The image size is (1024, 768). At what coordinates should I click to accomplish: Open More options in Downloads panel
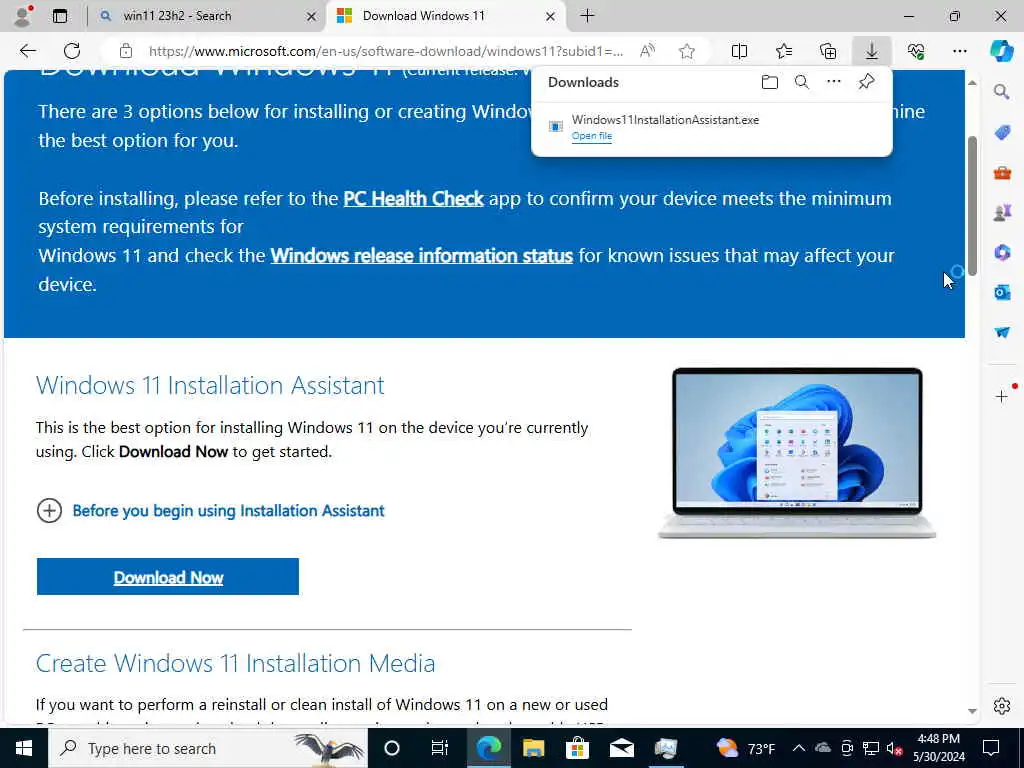tap(834, 82)
